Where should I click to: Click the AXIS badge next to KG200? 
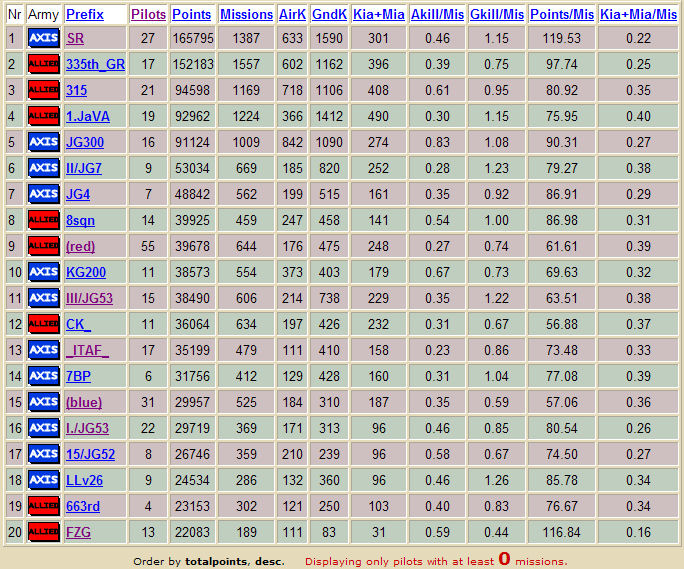point(43,272)
